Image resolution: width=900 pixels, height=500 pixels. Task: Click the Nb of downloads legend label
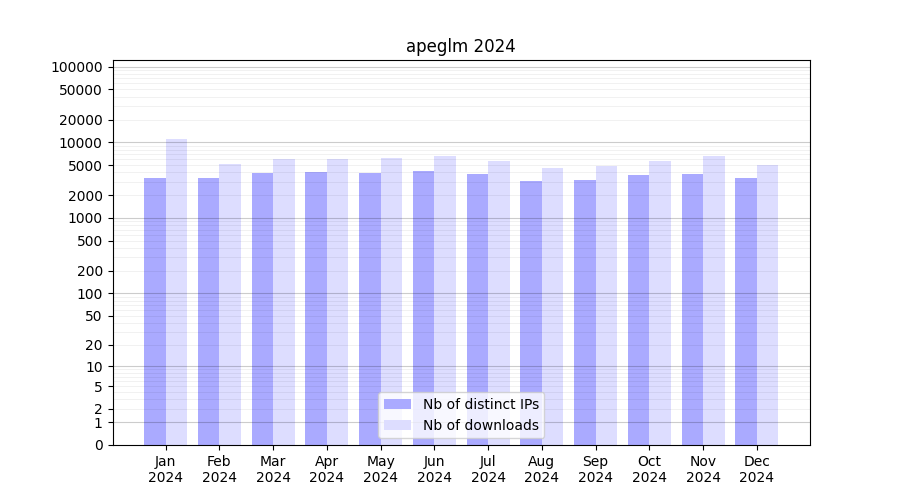tap(480, 425)
